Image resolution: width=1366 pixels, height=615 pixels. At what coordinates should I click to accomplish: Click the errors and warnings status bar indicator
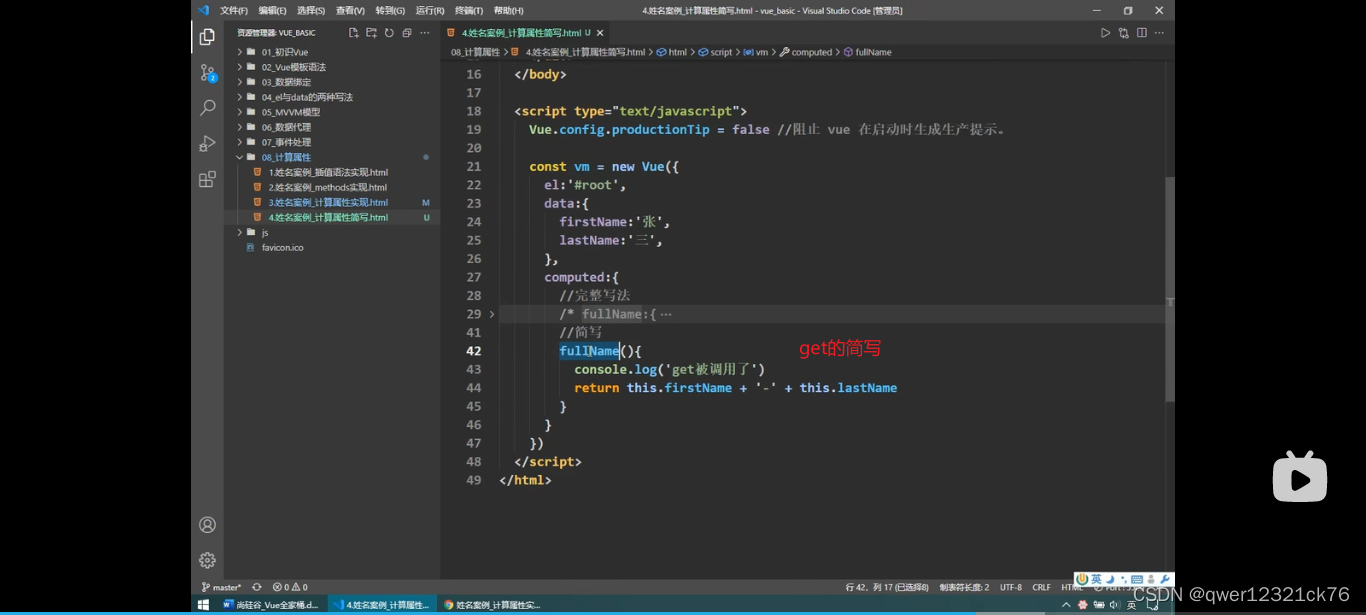[290, 587]
